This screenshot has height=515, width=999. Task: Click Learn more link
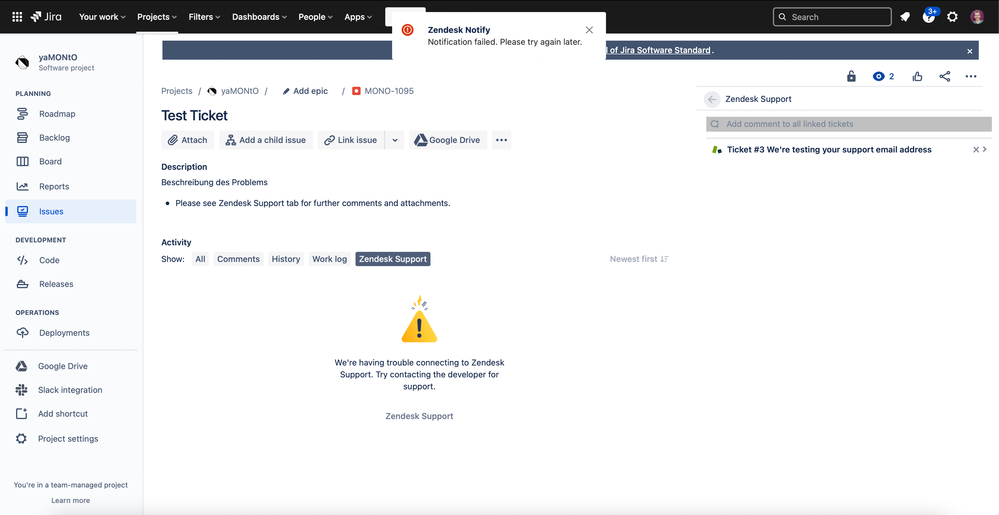(71, 500)
